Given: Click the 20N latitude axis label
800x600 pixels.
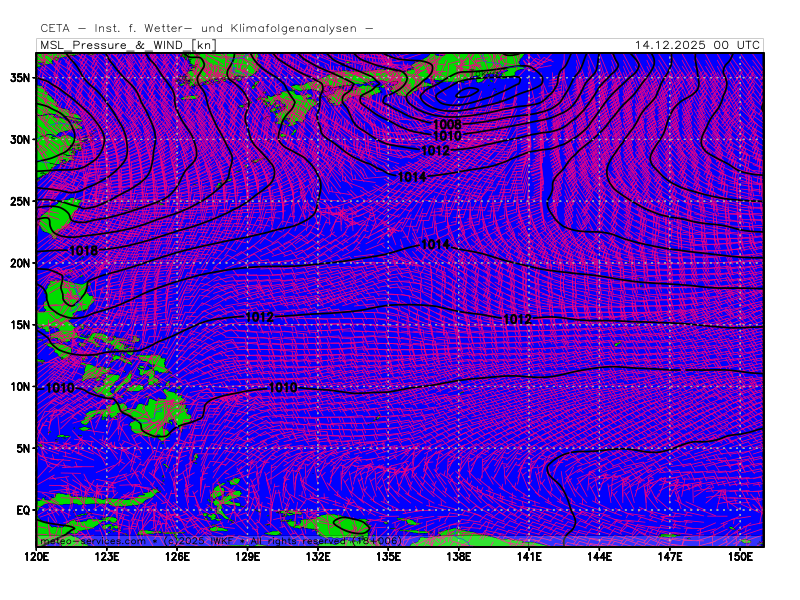Looking at the screenshot, I should point(20,263).
